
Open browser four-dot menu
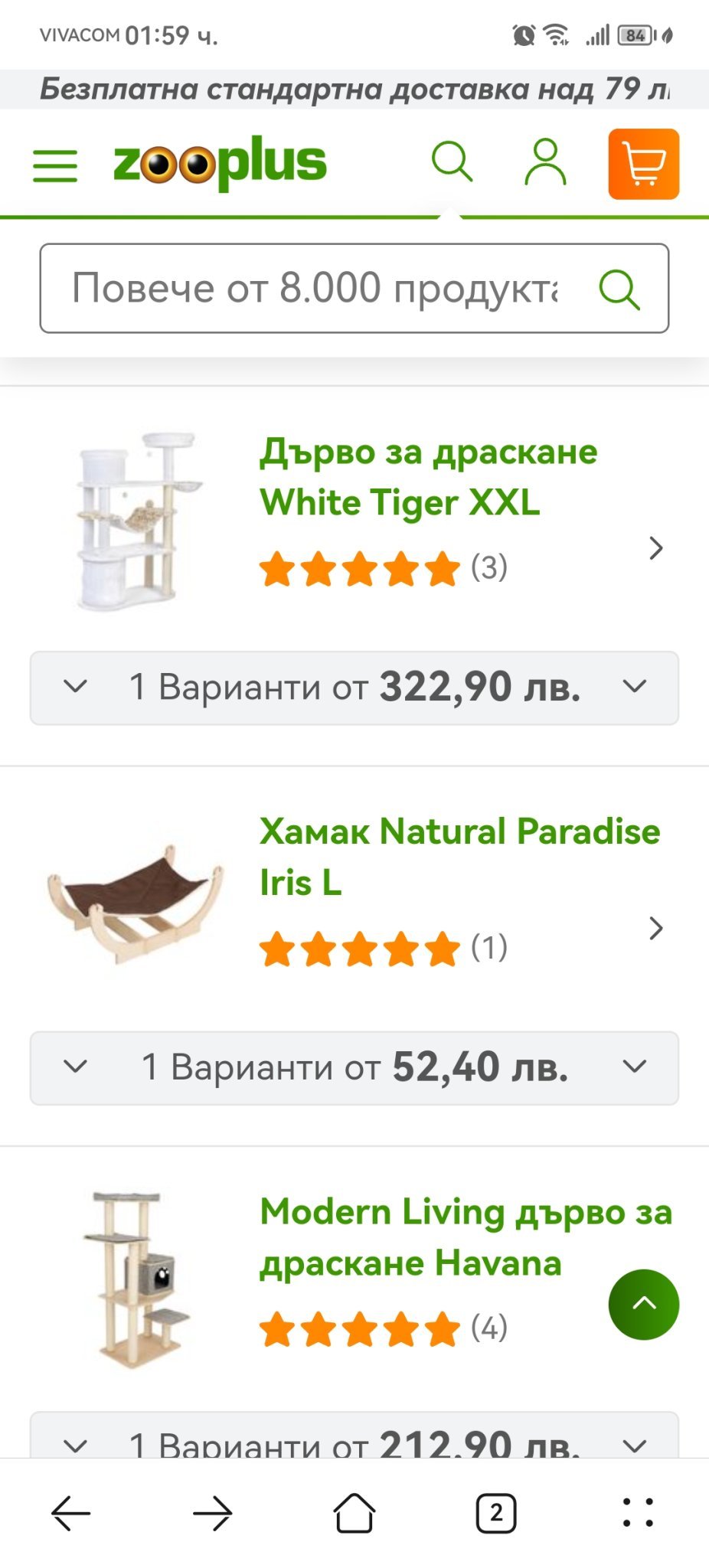(x=638, y=1513)
